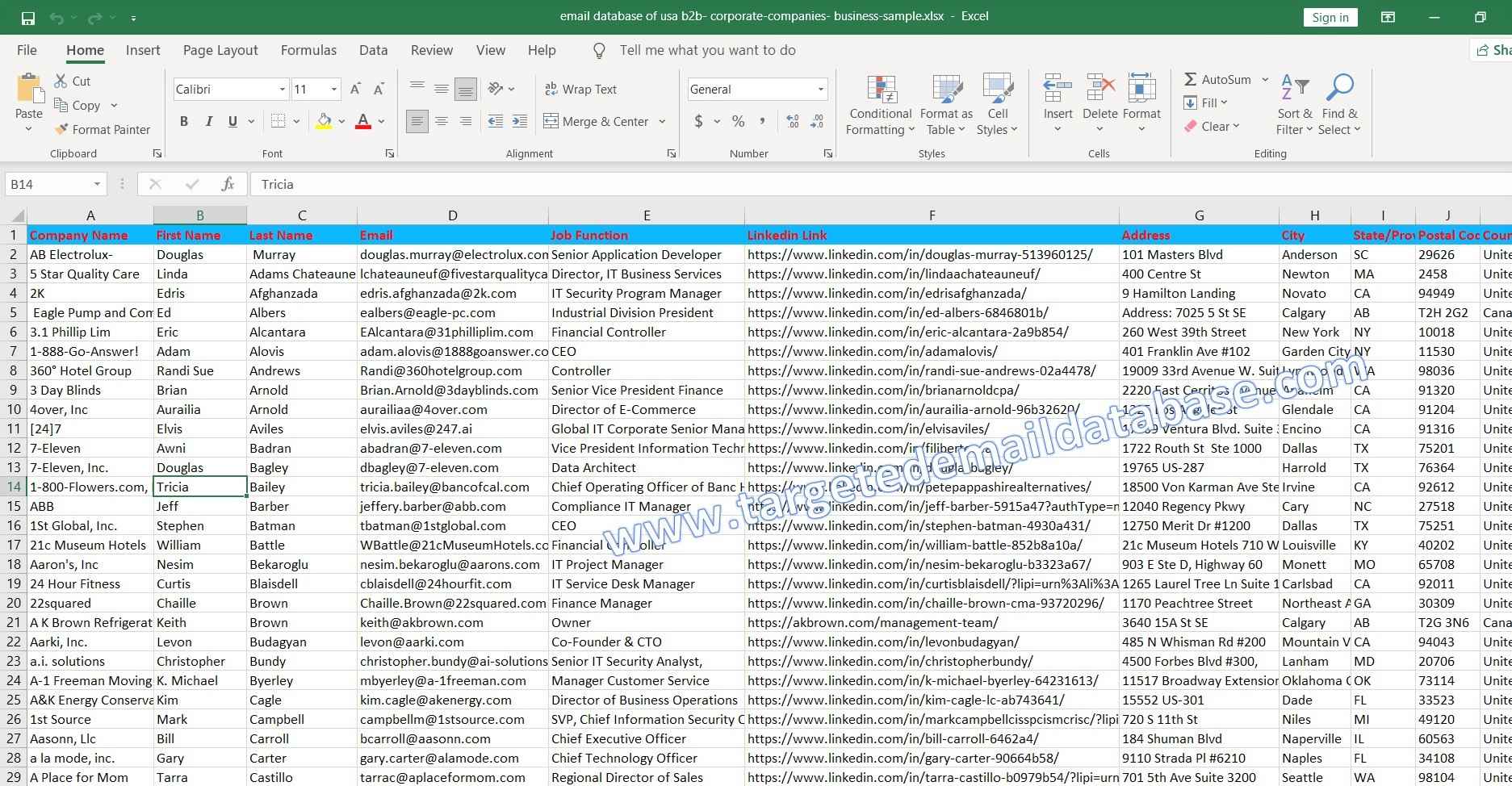Click the Paste clipboard icon
Screen dimensions: 1512x786
[x=29, y=89]
